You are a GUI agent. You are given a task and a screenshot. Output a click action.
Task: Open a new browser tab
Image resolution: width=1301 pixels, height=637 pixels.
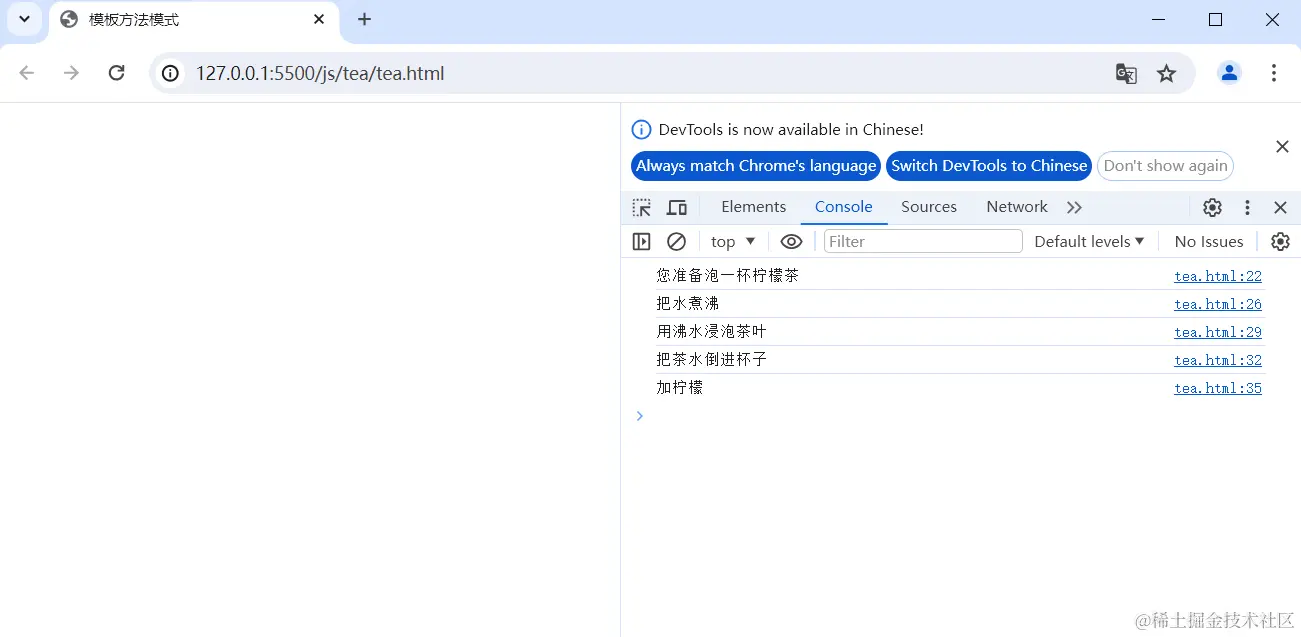click(x=364, y=19)
